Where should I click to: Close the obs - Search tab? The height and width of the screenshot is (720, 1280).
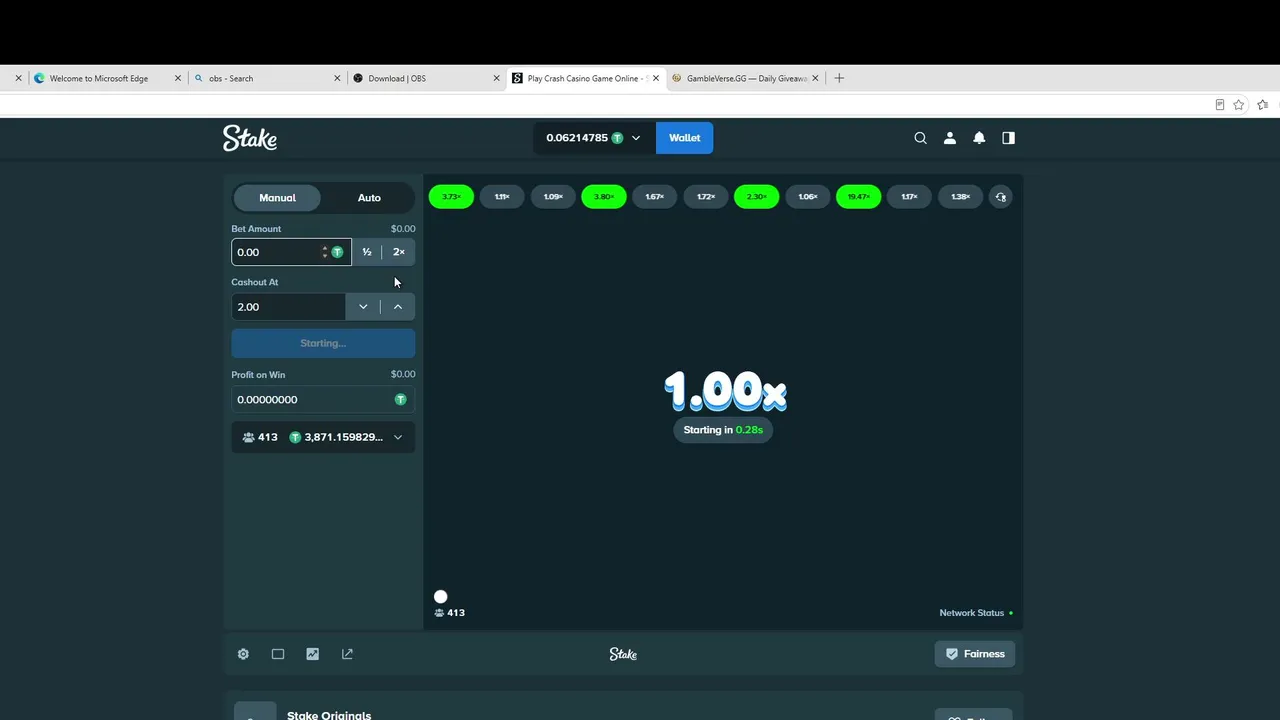pyautogui.click(x=337, y=78)
